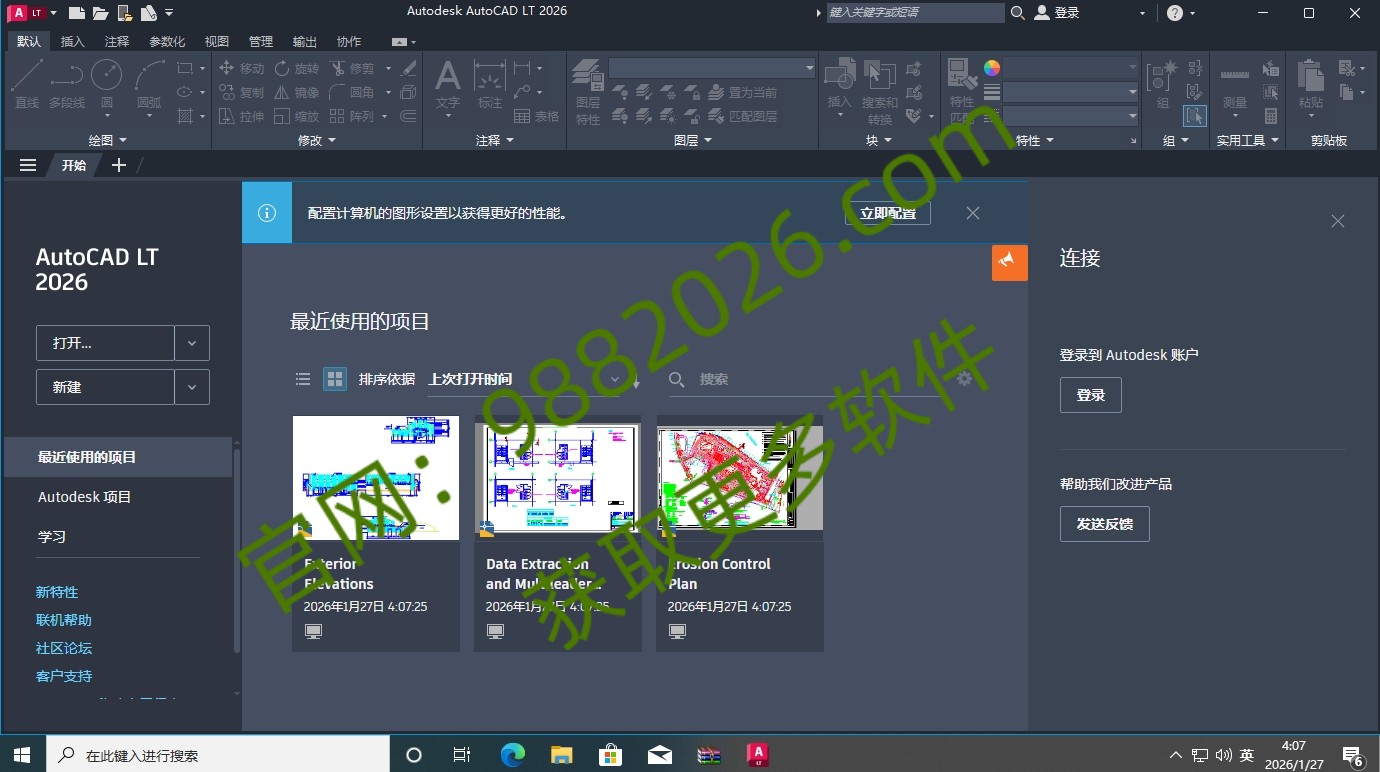Select 开始 file tab
The height and width of the screenshot is (772, 1380).
pos(74,165)
